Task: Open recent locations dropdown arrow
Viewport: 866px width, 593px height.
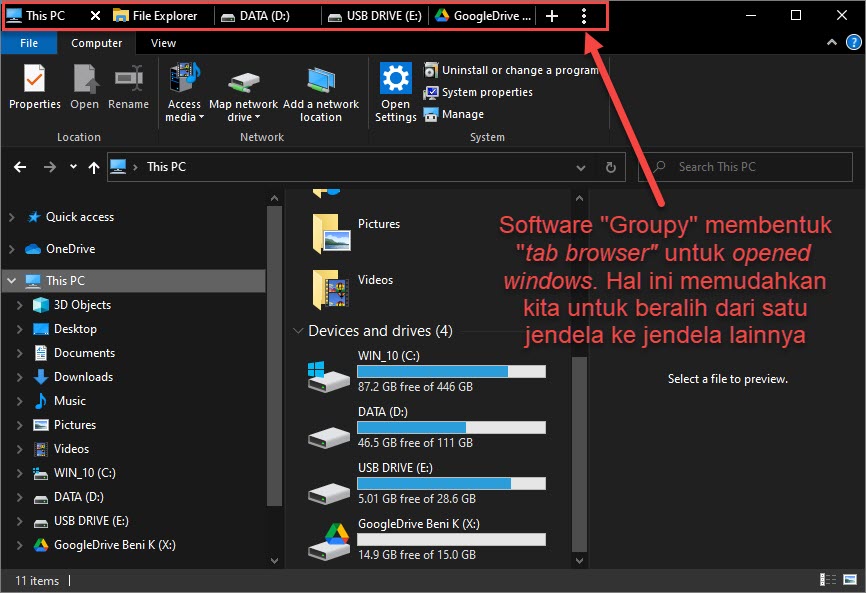Action: coord(73,166)
